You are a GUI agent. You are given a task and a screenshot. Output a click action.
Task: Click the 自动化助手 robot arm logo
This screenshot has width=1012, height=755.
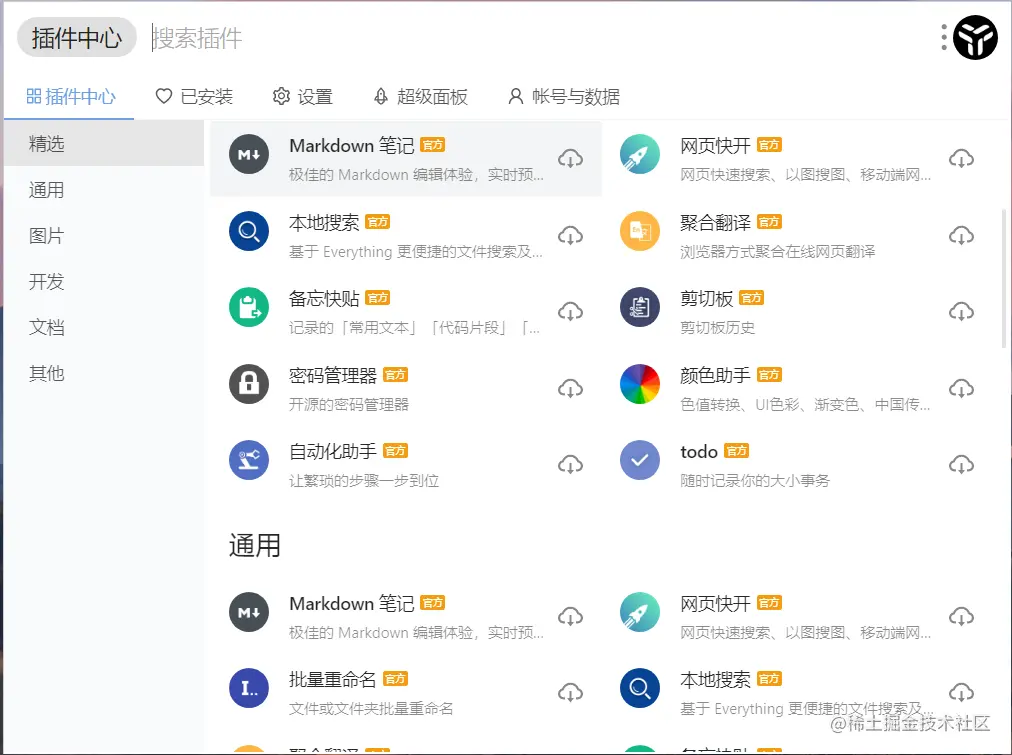[x=249, y=460]
